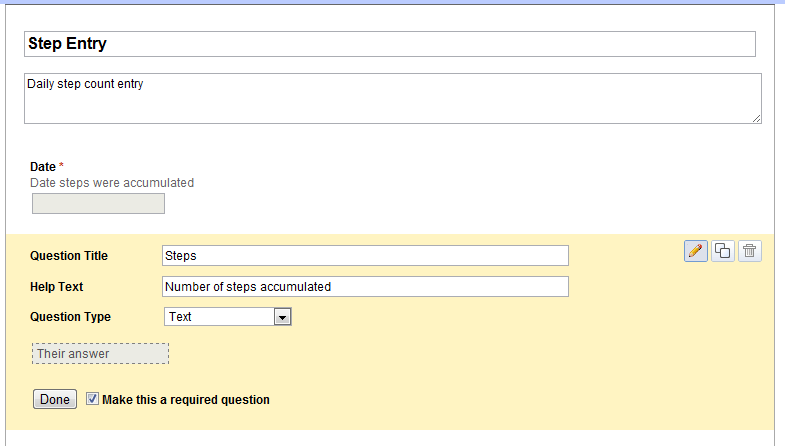The image size is (785, 446).
Task: Duplicate the Steps question
Action: pyautogui.click(x=723, y=251)
